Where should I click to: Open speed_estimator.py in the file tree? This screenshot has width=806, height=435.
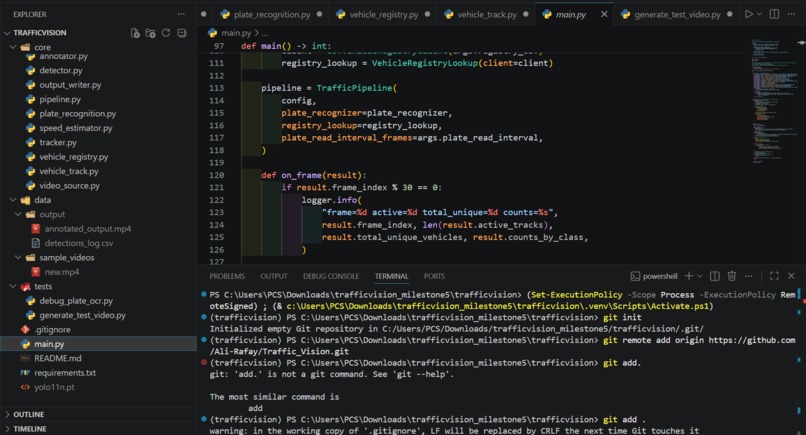(x=76, y=128)
